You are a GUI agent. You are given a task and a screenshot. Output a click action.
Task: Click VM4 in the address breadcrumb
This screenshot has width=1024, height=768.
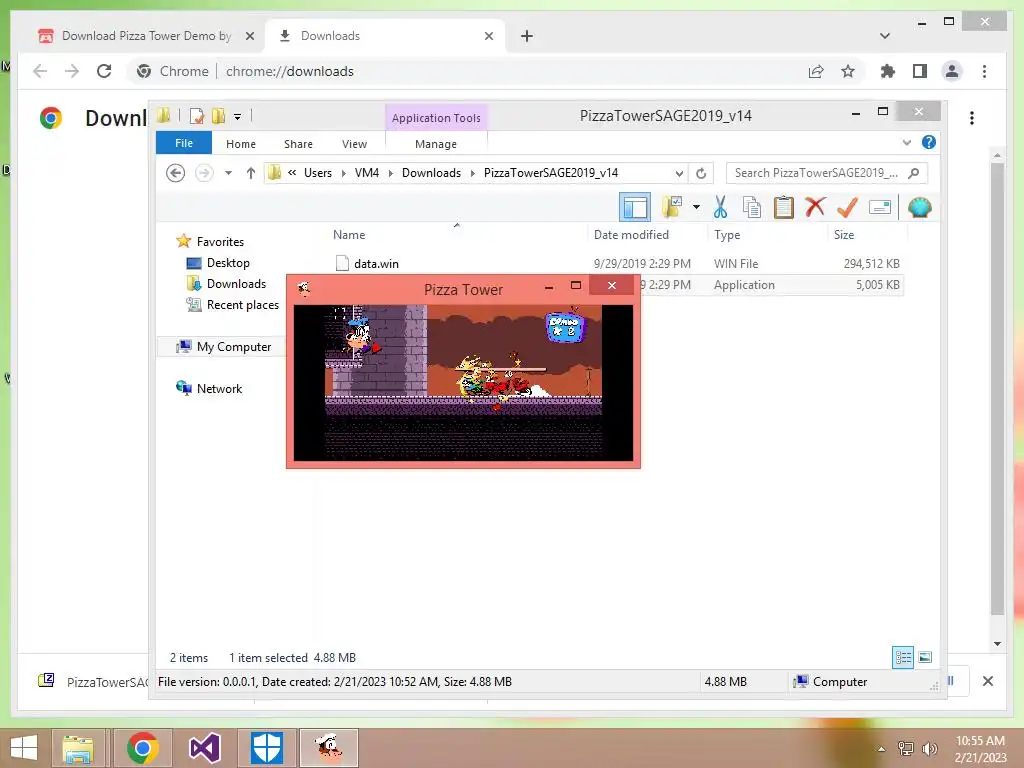[366, 173]
